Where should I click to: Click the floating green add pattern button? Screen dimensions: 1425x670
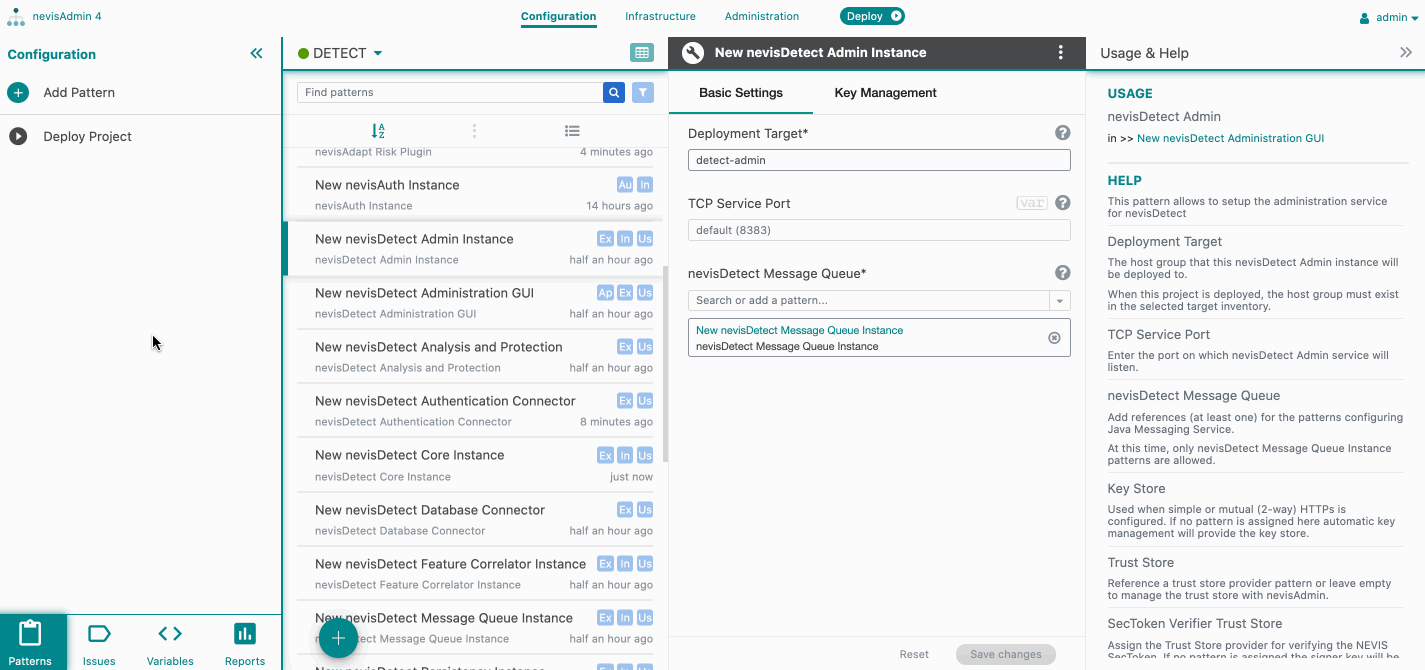[x=338, y=637]
